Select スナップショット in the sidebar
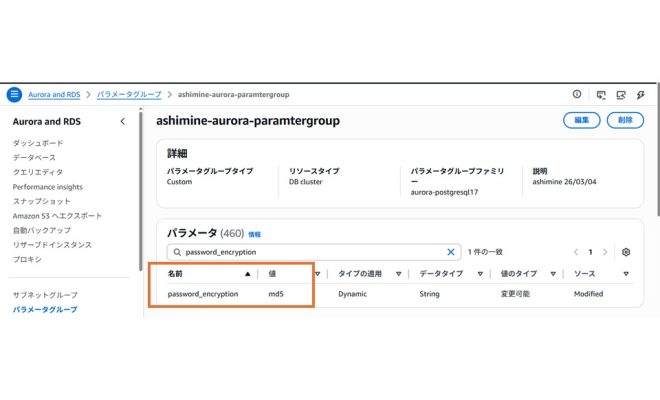The width and height of the screenshot is (660, 400). [x=41, y=201]
